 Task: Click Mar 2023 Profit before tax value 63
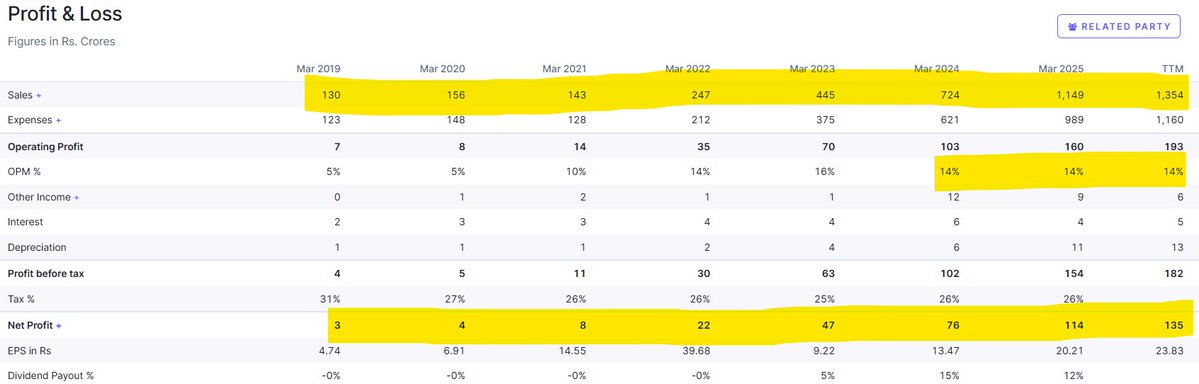(829, 274)
